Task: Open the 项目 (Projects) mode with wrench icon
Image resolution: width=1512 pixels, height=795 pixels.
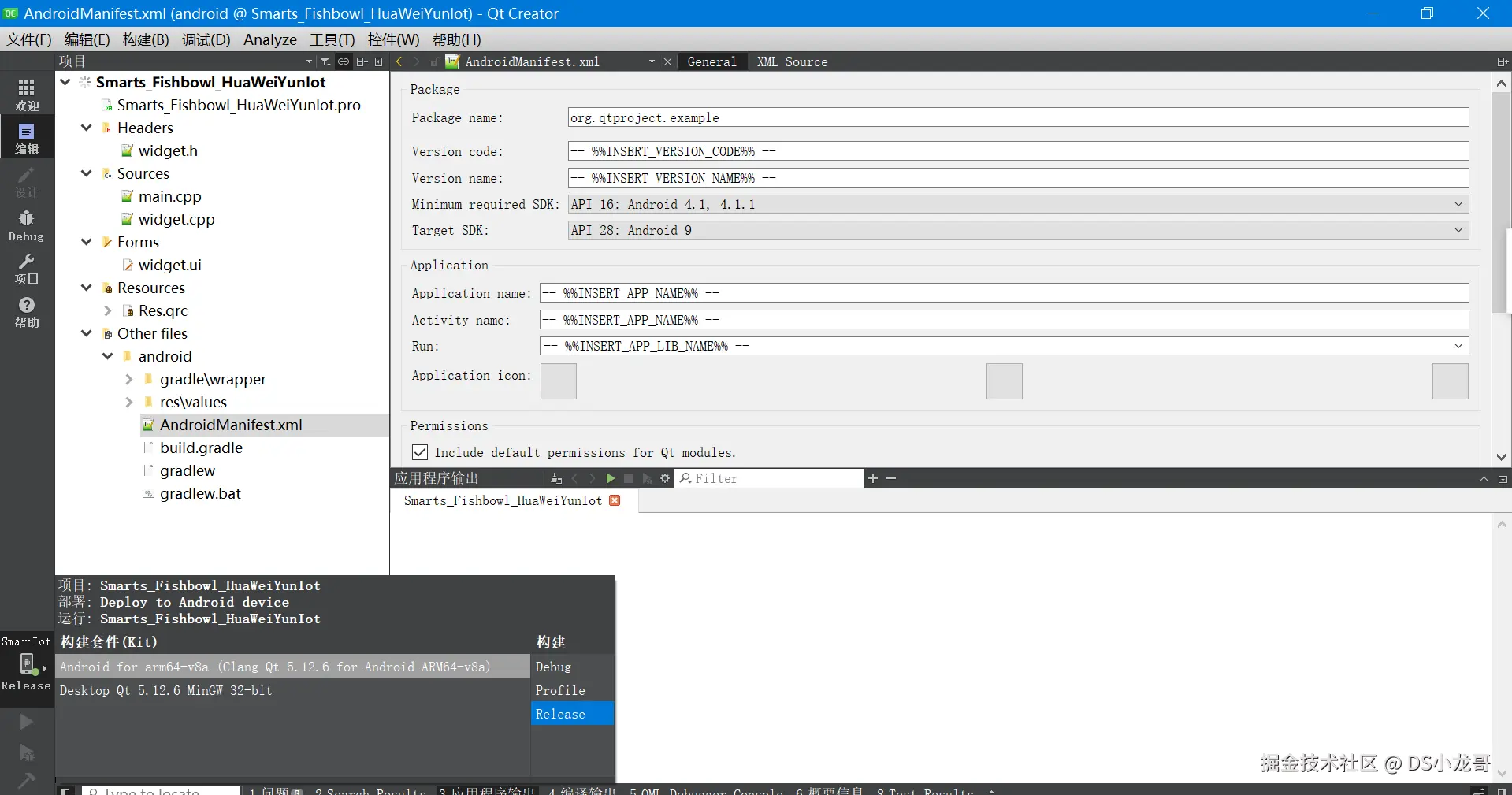Action: (27, 269)
